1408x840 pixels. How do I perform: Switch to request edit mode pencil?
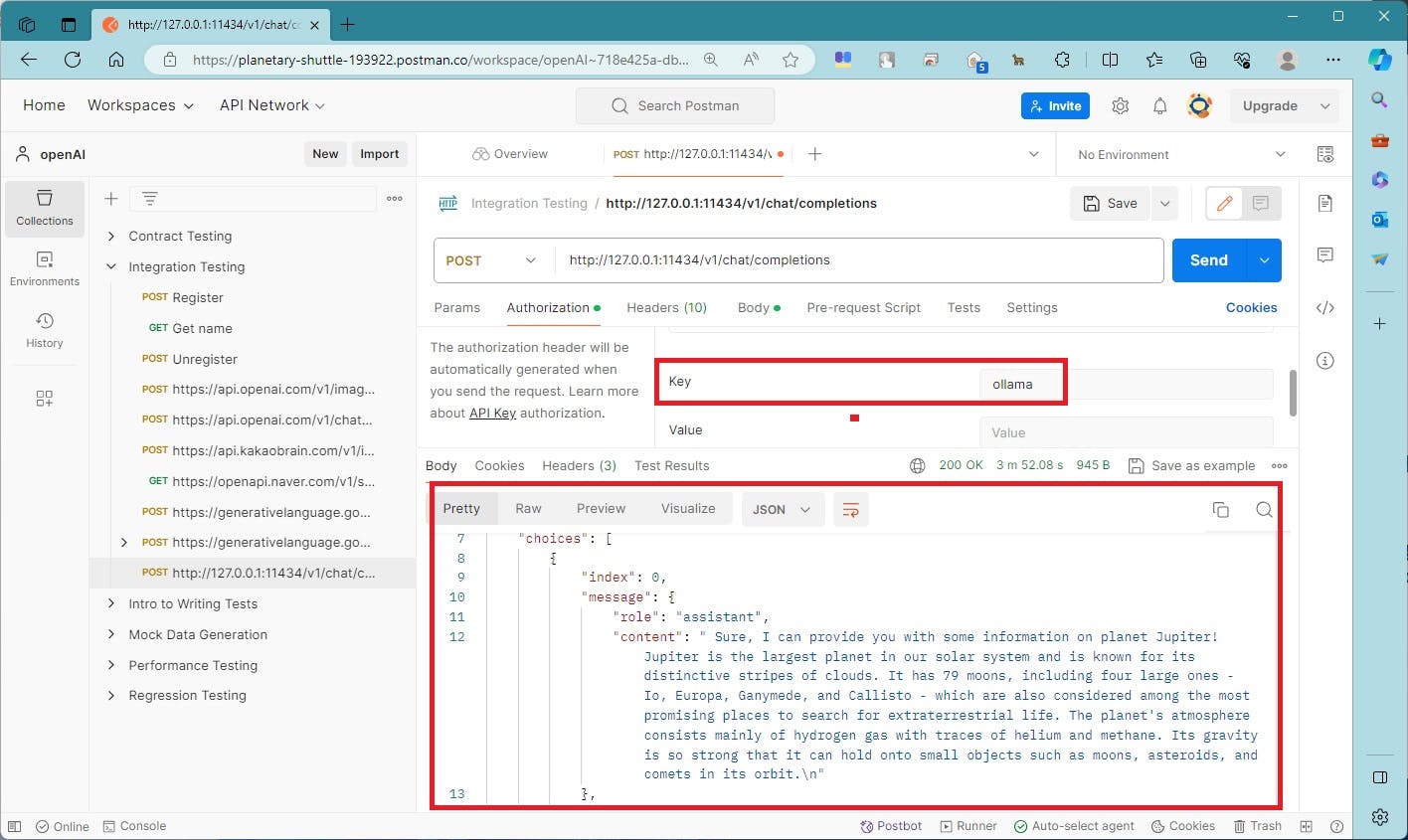pyautogui.click(x=1224, y=203)
